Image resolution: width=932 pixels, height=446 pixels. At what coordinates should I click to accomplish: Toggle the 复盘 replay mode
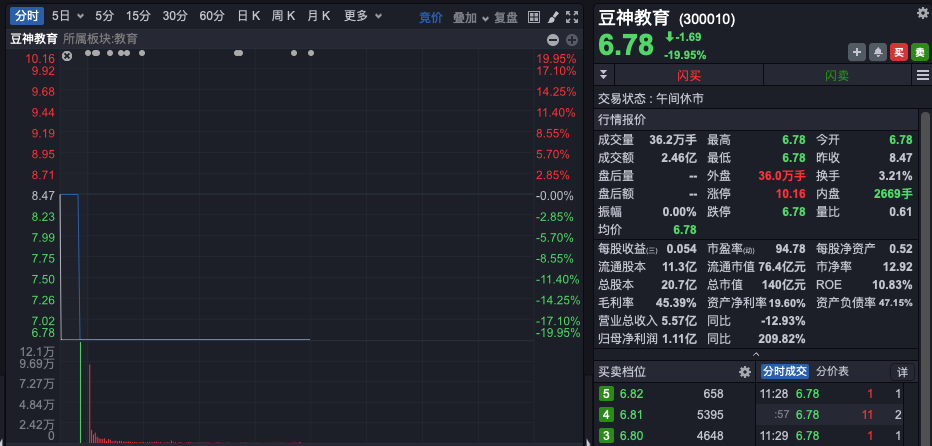[x=506, y=17]
